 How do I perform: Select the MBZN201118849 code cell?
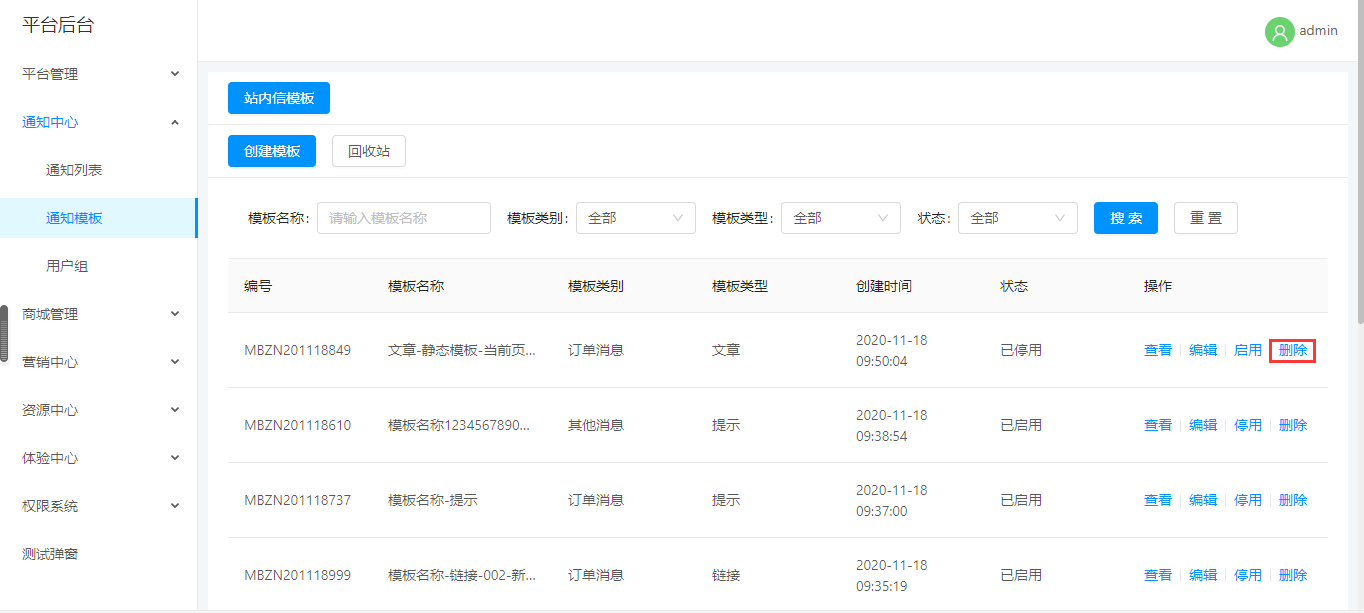click(298, 350)
